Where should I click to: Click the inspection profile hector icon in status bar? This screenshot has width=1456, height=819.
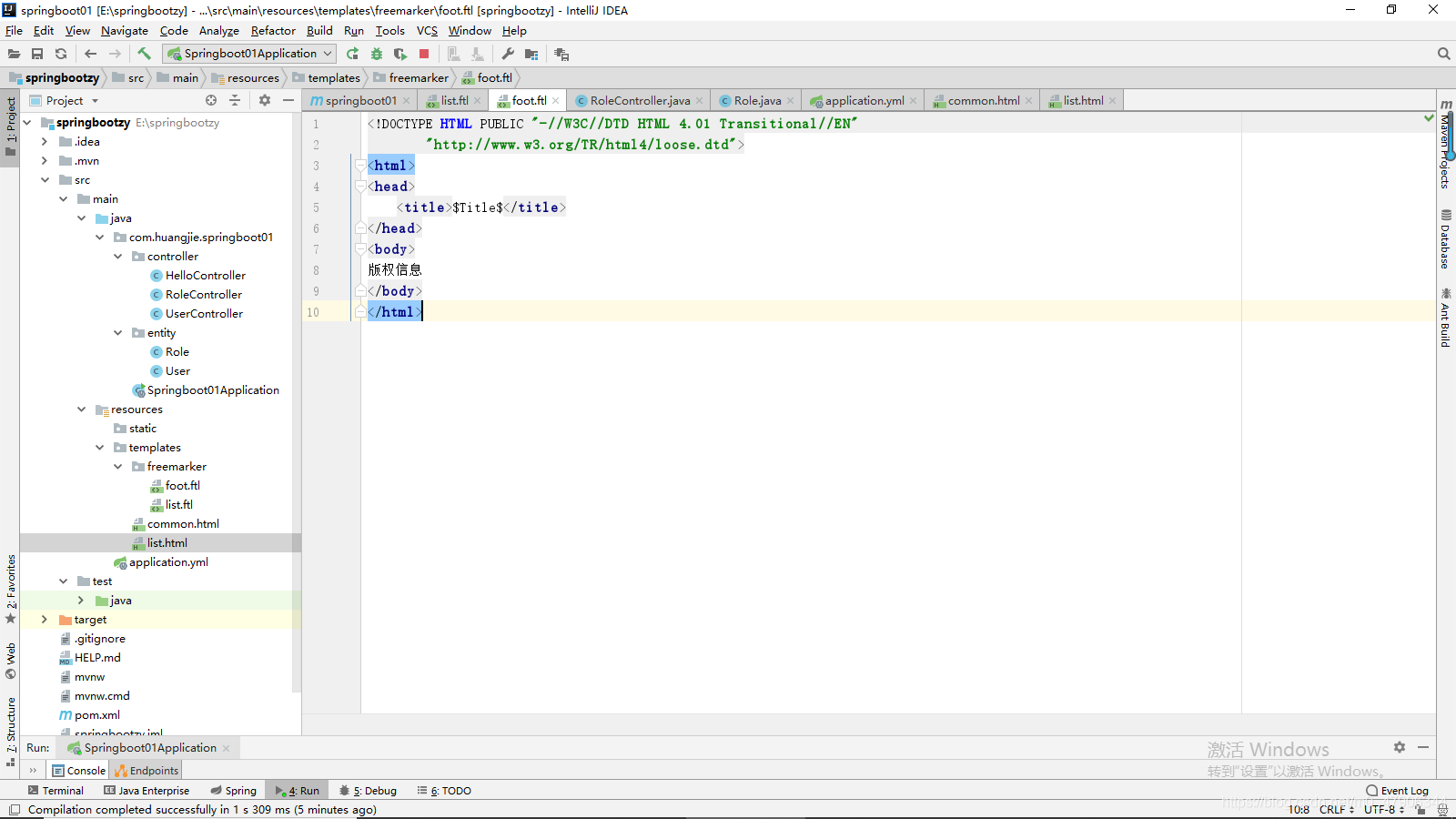point(1442,809)
